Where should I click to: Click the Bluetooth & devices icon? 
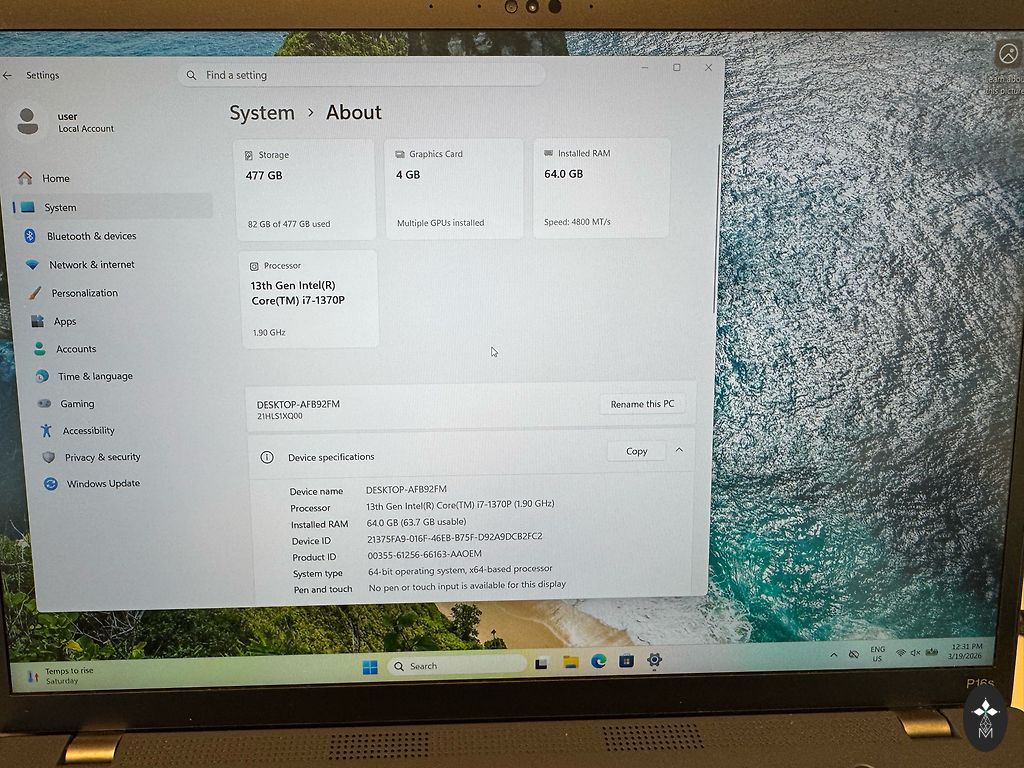(30, 236)
